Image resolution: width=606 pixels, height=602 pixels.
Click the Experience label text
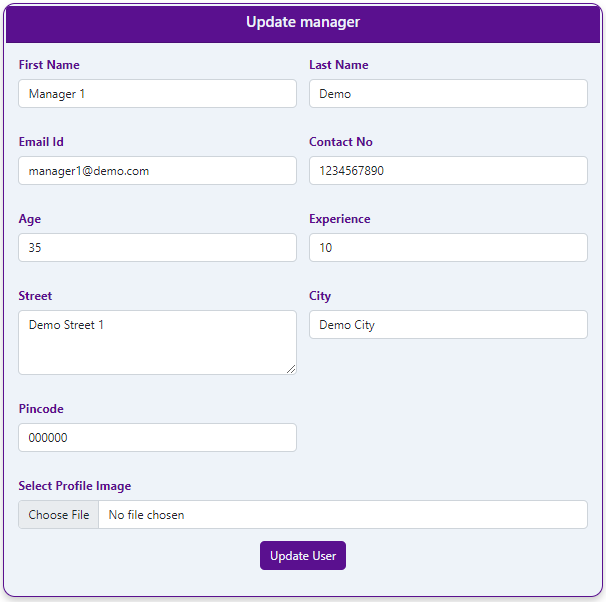tap(340, 219)
